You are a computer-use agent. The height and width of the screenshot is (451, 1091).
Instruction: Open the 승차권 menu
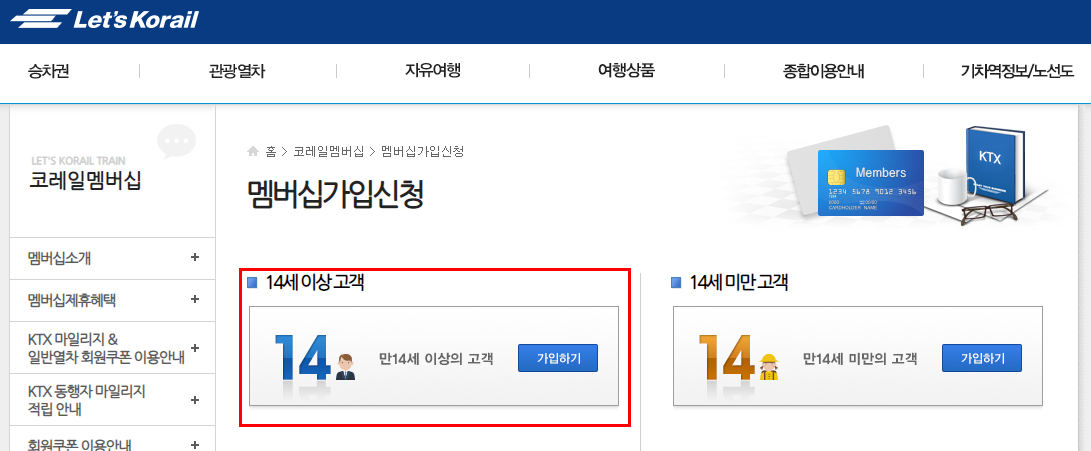click(48, 71)
